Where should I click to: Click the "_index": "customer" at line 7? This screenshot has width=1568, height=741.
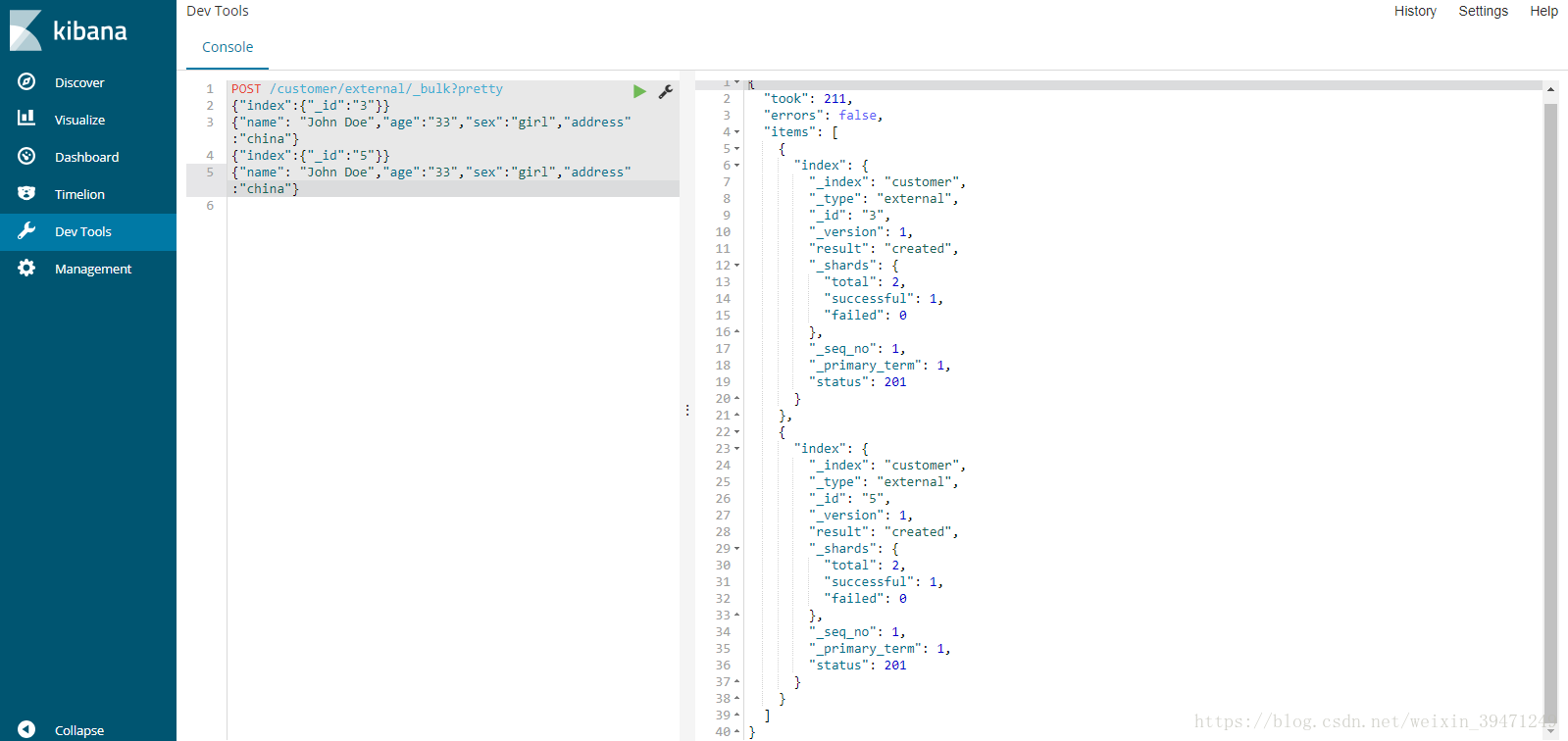(x=887, y=182)
